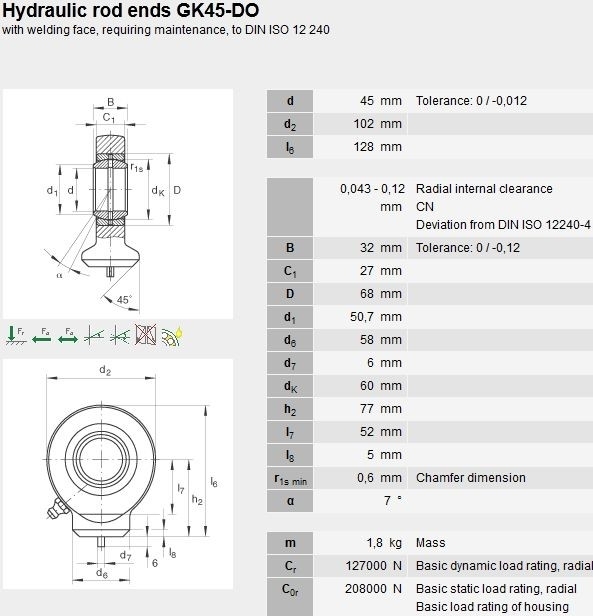Select the '102 mm' value
593x616 pixels.
378,124
